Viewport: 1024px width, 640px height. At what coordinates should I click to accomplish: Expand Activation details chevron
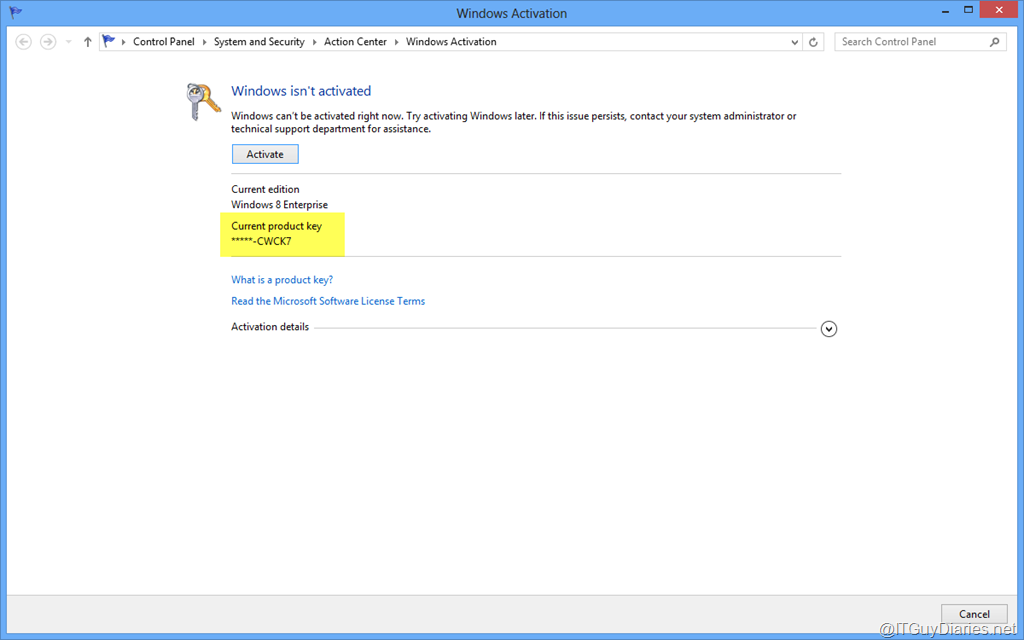click(x=829, y=328)
